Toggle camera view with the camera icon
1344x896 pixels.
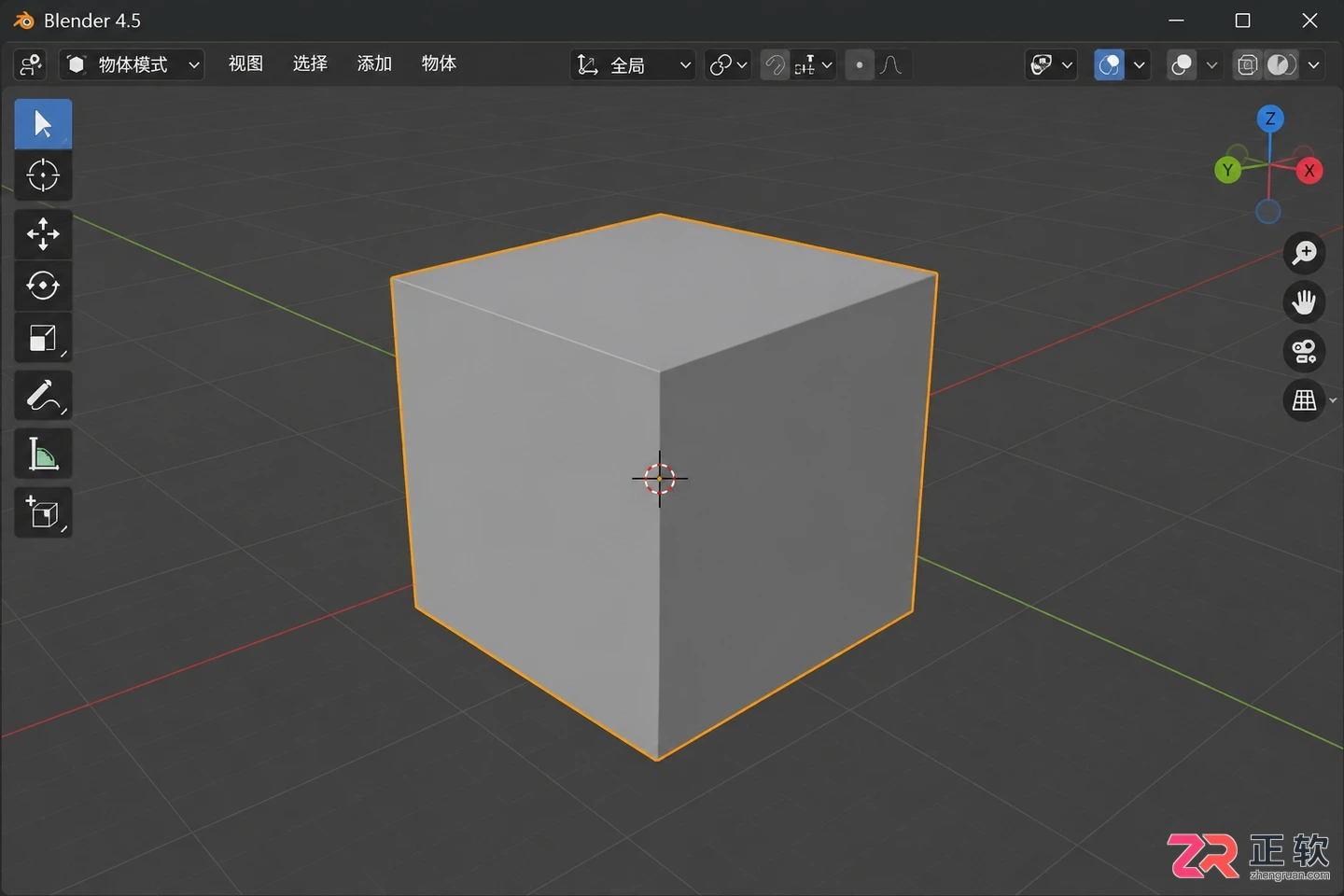pyautogui.click(x=1304, y=352)
